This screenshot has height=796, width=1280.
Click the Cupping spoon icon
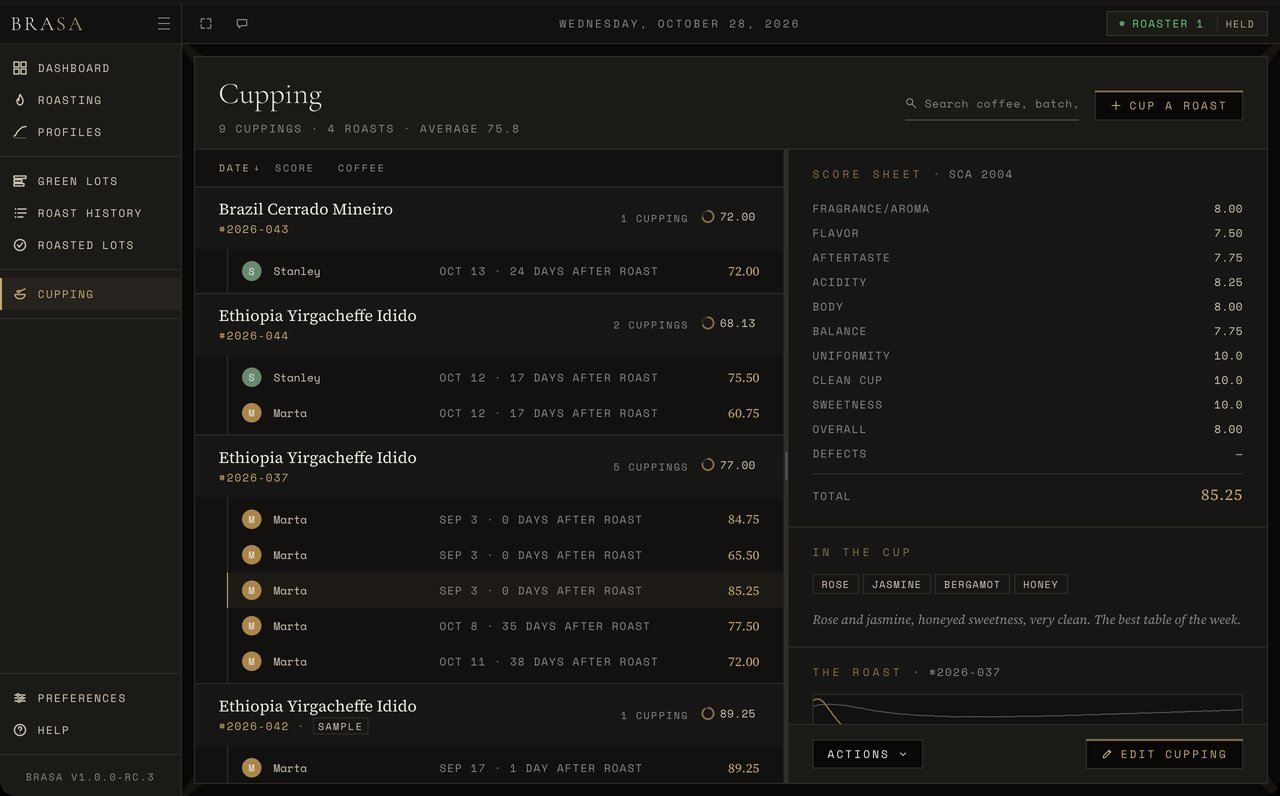[20, 294]
